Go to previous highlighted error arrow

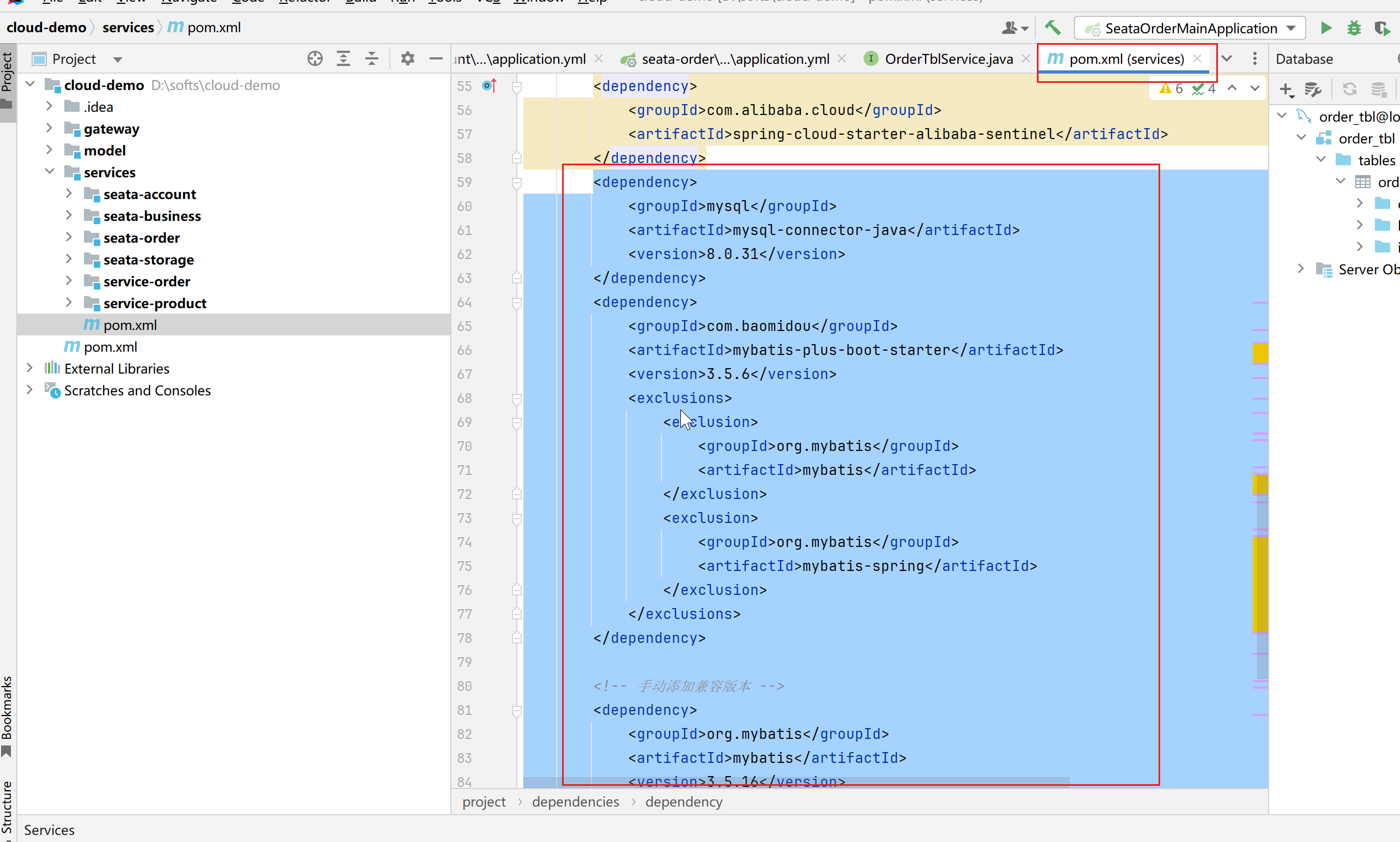(1232, 88)
